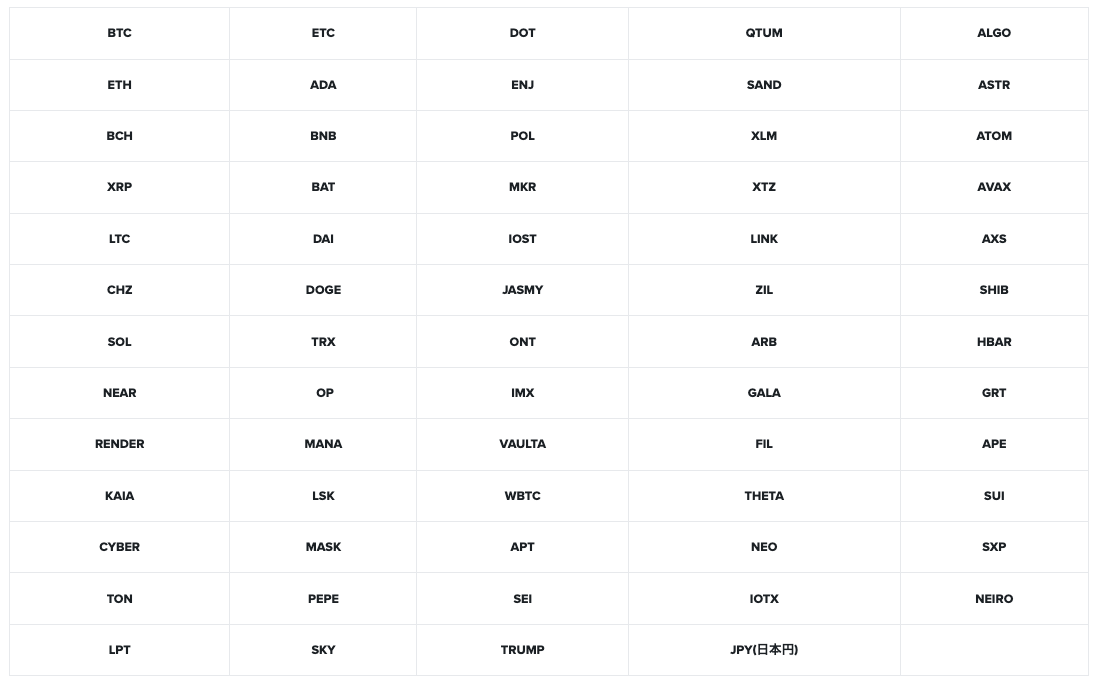Click the ALGO symbol
The width and height of the screenshot is (1097, 687).
(x=994, y=33)
